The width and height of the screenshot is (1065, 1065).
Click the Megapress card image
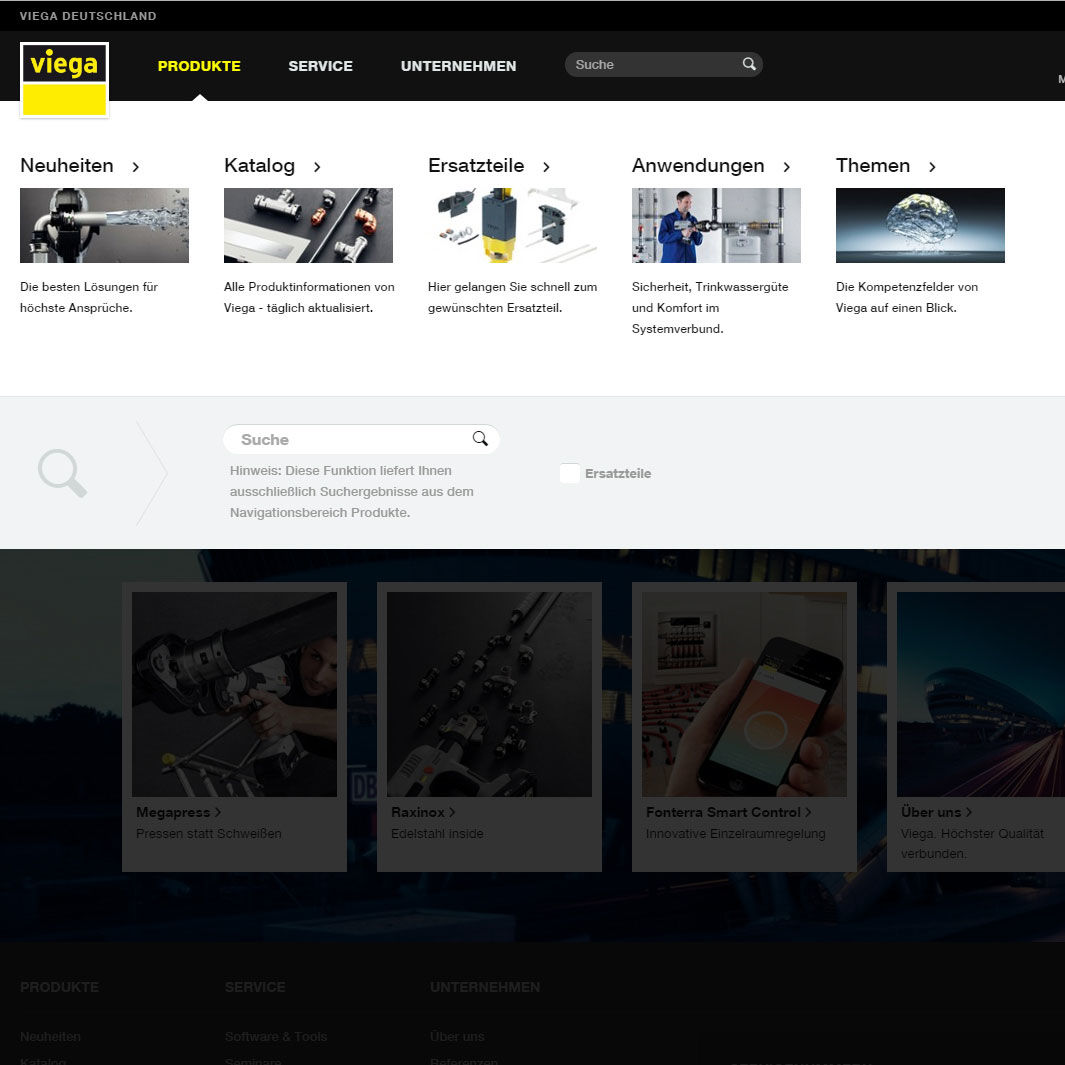tap(234, 694)
